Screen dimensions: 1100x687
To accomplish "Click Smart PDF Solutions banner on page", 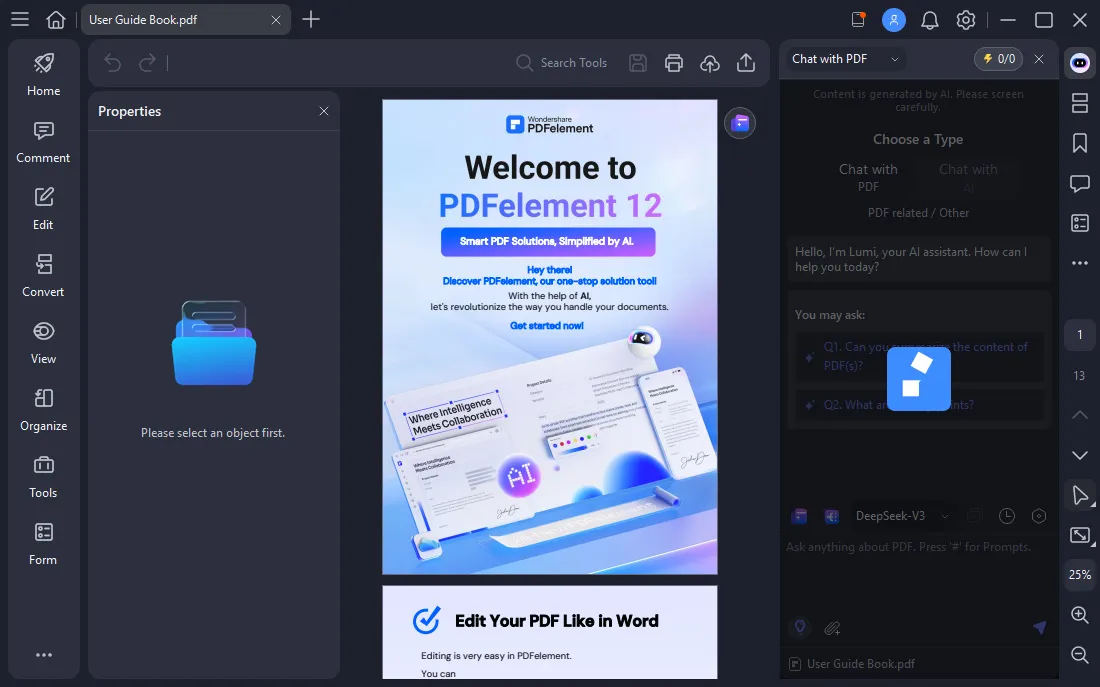I will point(548,241).
